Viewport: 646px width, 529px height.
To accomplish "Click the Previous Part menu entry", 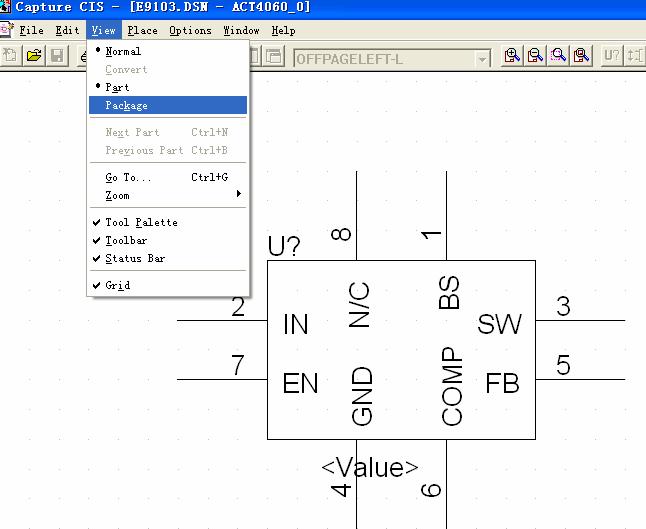I will pyautogui.click(x=168, y=150).
